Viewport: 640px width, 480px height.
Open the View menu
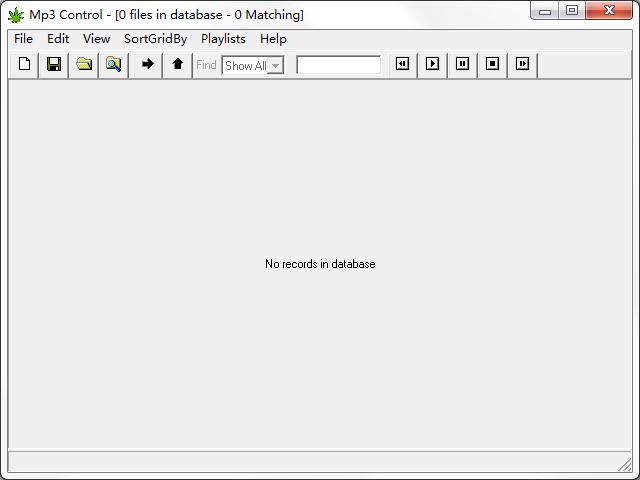[96, 39]
